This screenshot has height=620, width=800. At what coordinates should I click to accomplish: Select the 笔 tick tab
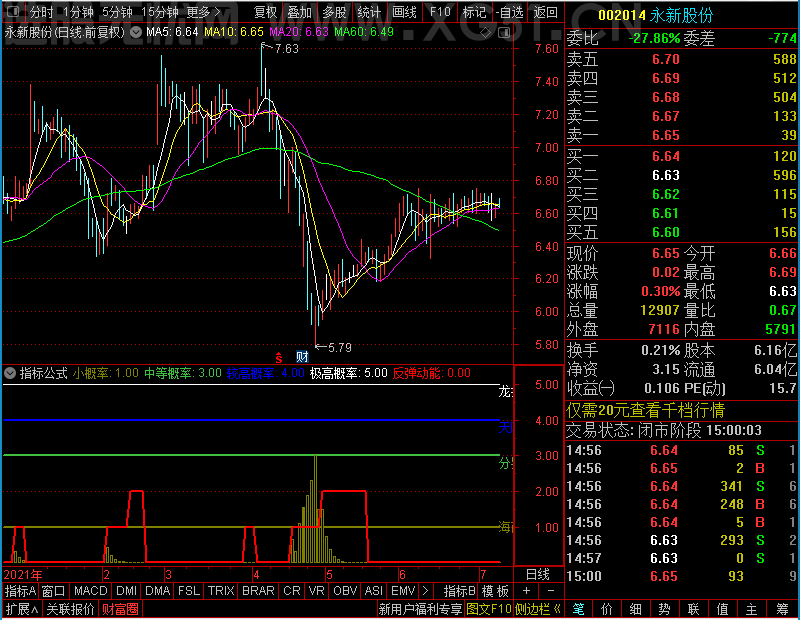click(578, 609)
